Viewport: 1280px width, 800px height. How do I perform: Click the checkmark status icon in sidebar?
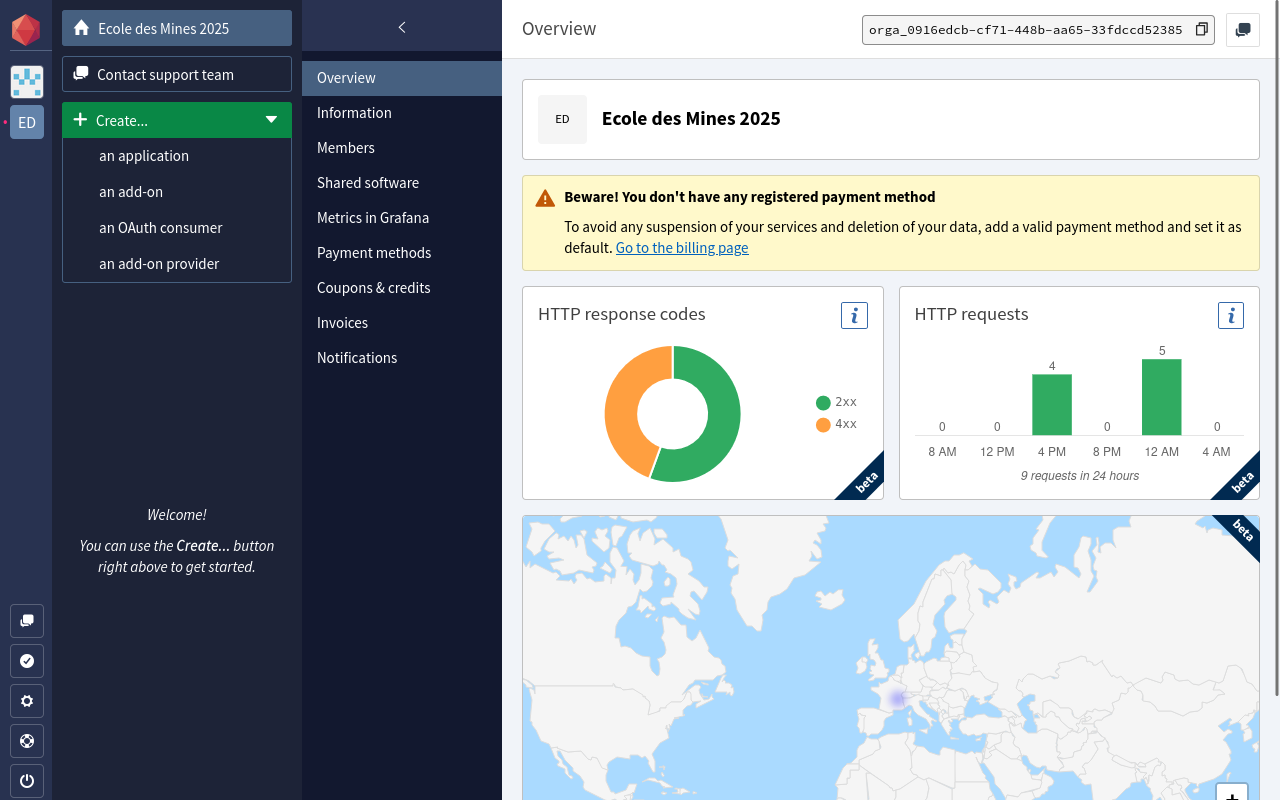27,661
